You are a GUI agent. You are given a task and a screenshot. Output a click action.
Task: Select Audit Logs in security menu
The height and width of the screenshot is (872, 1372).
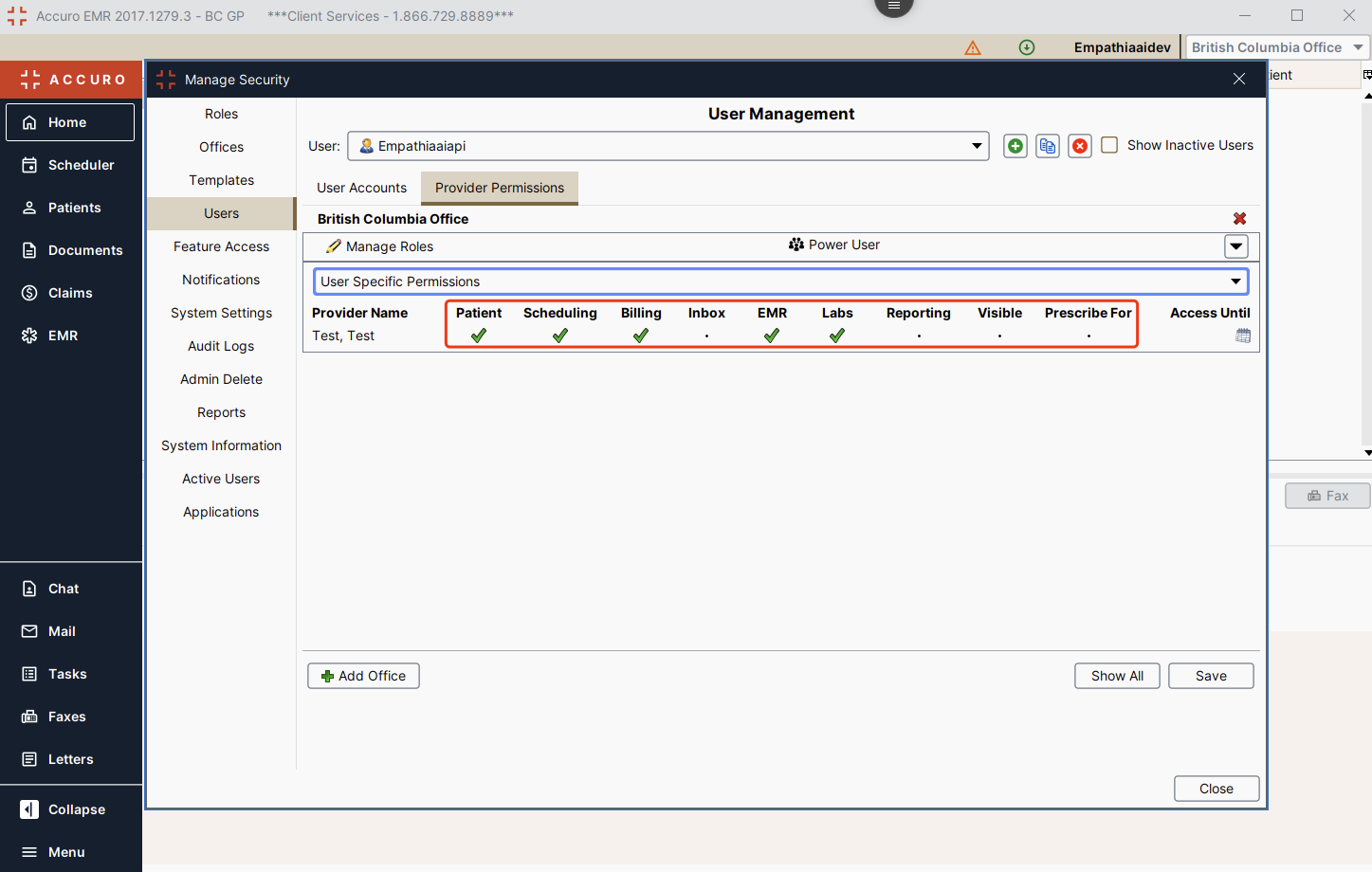click(221, 346)
